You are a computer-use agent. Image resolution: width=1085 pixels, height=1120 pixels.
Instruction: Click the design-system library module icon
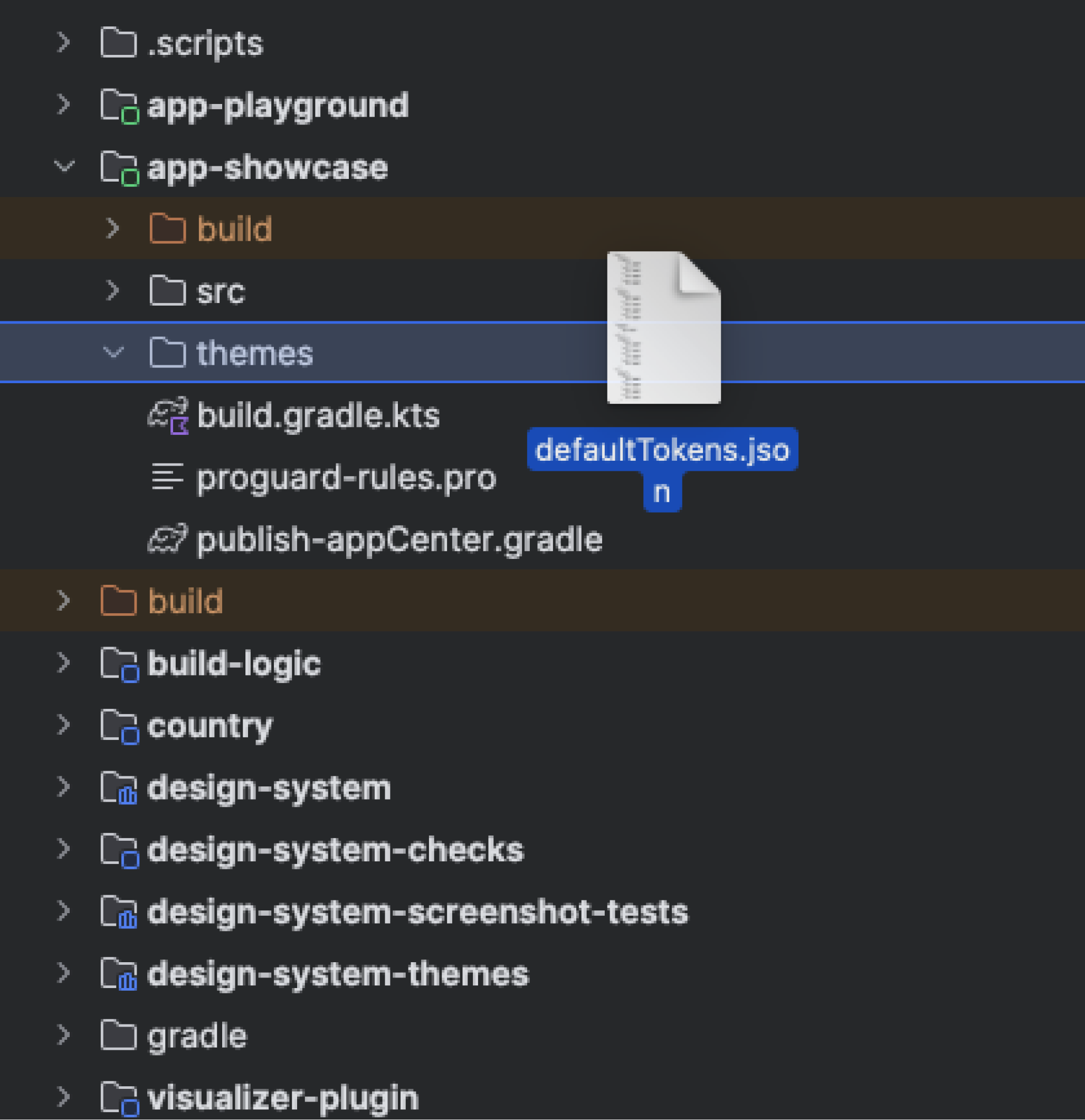[119, 788]
